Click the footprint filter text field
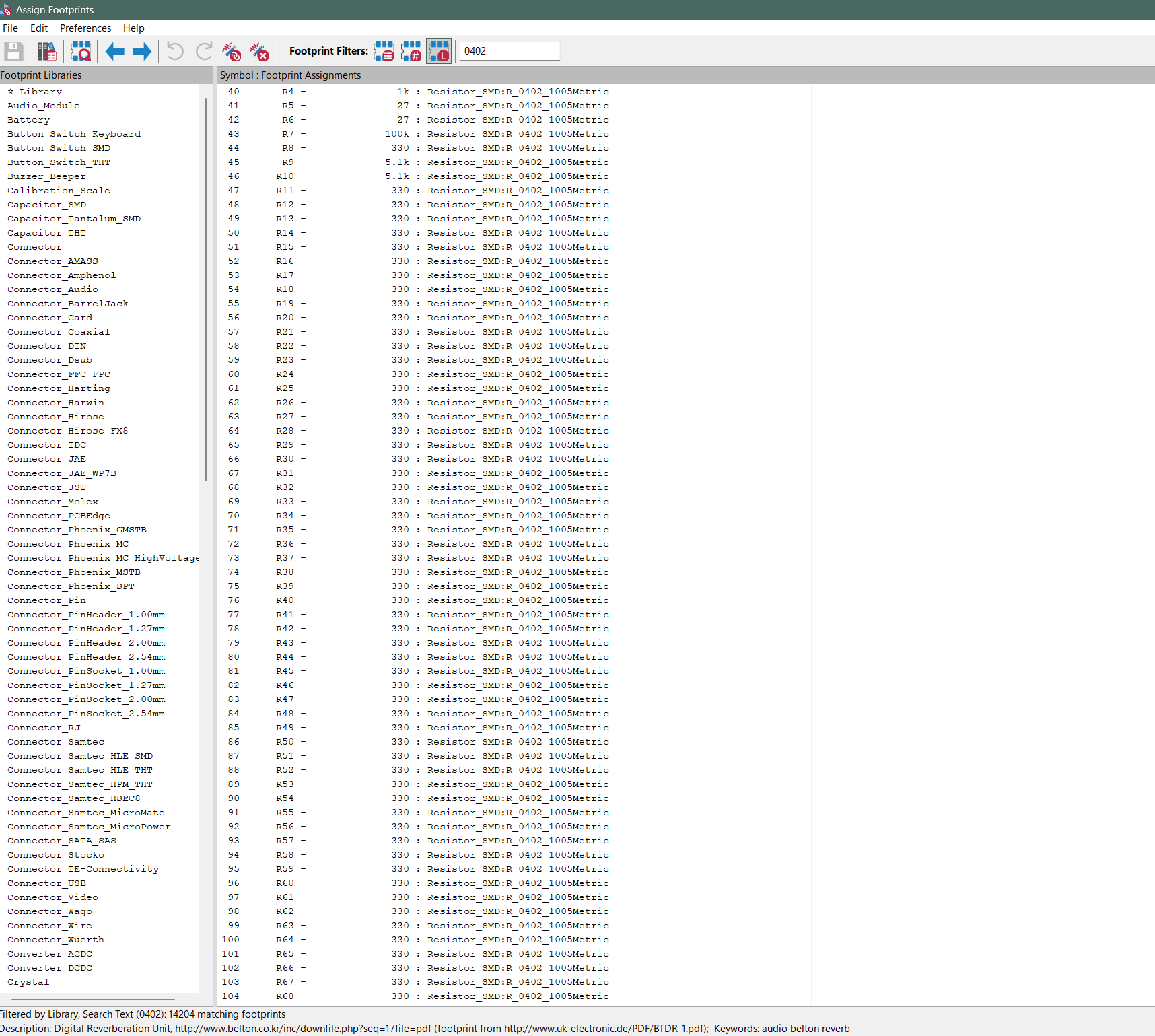The height and width of the screenshot is (1036, 1155). (x=510, y=51)
